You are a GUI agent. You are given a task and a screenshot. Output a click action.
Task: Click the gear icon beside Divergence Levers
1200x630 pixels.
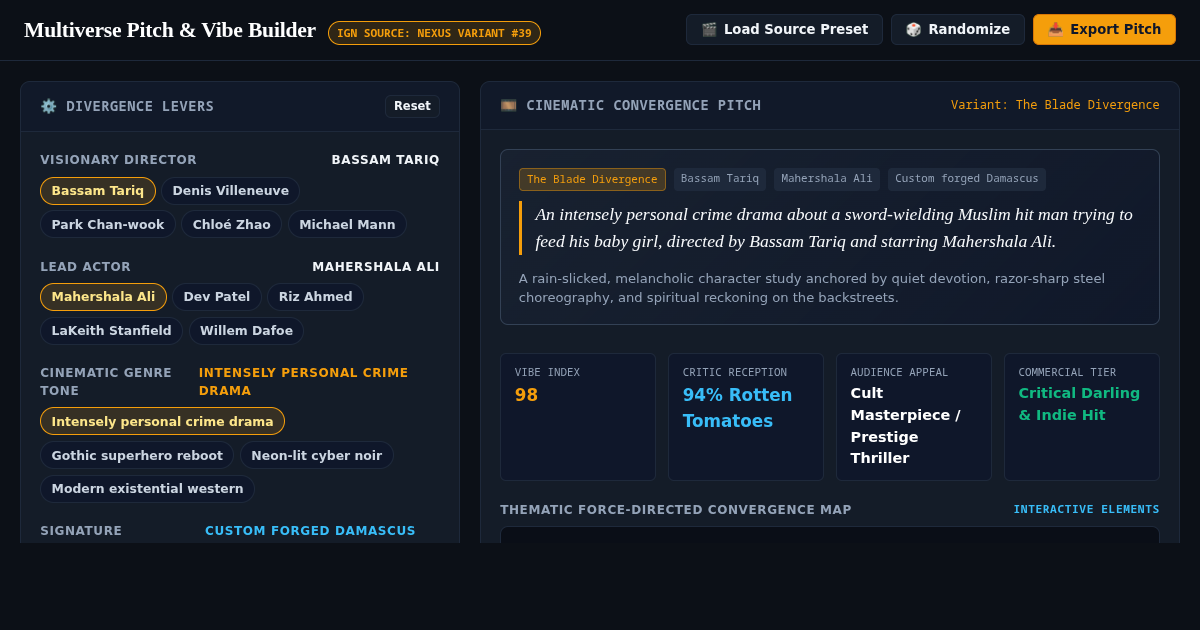coord(48,106)
